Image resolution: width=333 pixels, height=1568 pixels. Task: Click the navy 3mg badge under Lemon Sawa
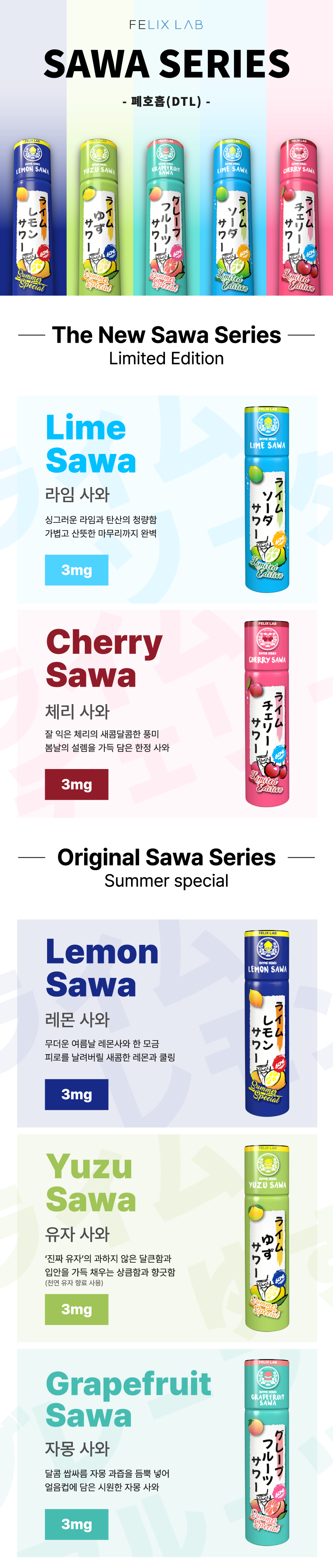(77, 1095)
